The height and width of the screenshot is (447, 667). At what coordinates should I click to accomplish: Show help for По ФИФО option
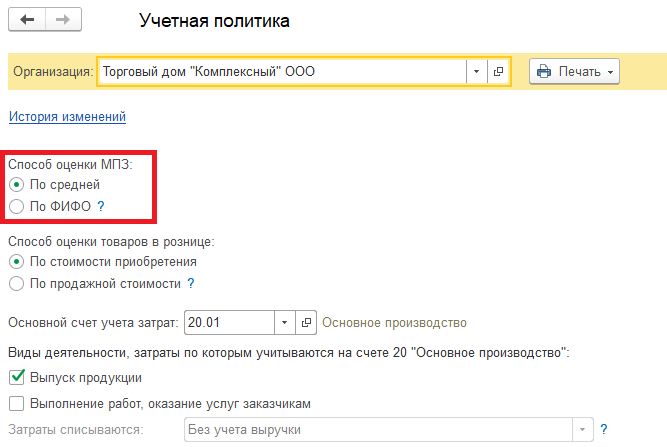101,206
